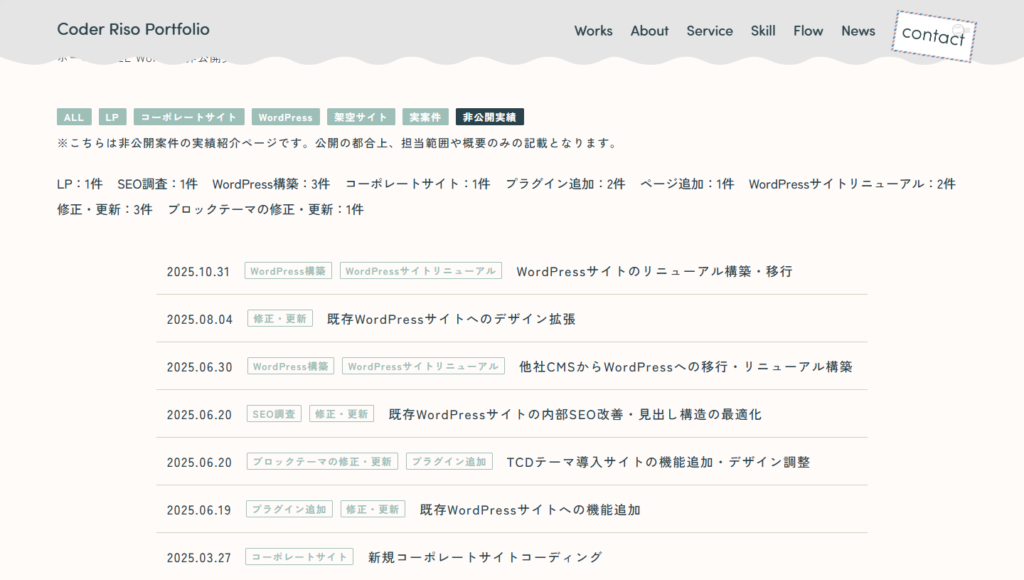Open the Works page from navigation
This screenshot has width=1024, height=580.
coord(593,31)
